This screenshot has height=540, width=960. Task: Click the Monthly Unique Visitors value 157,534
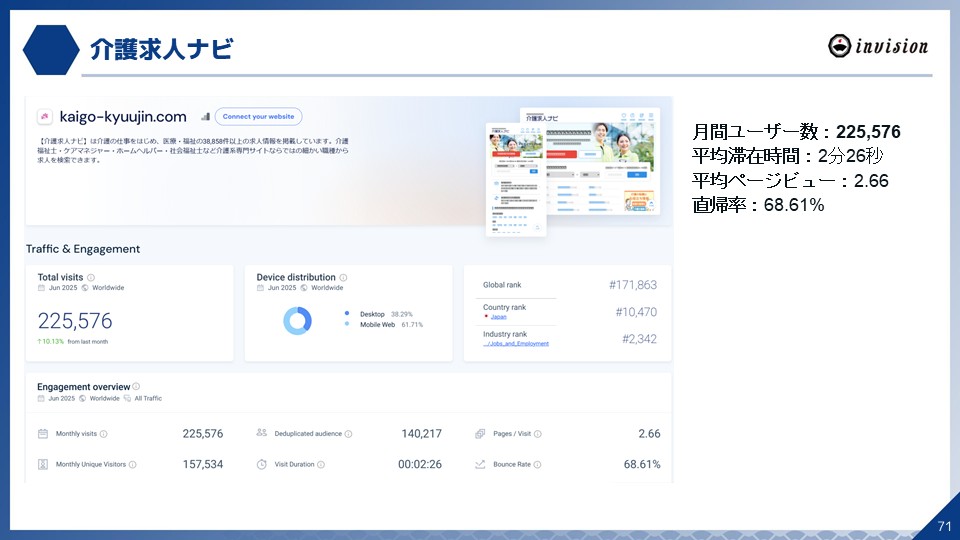pyautogui.click(x=203, y=464)
